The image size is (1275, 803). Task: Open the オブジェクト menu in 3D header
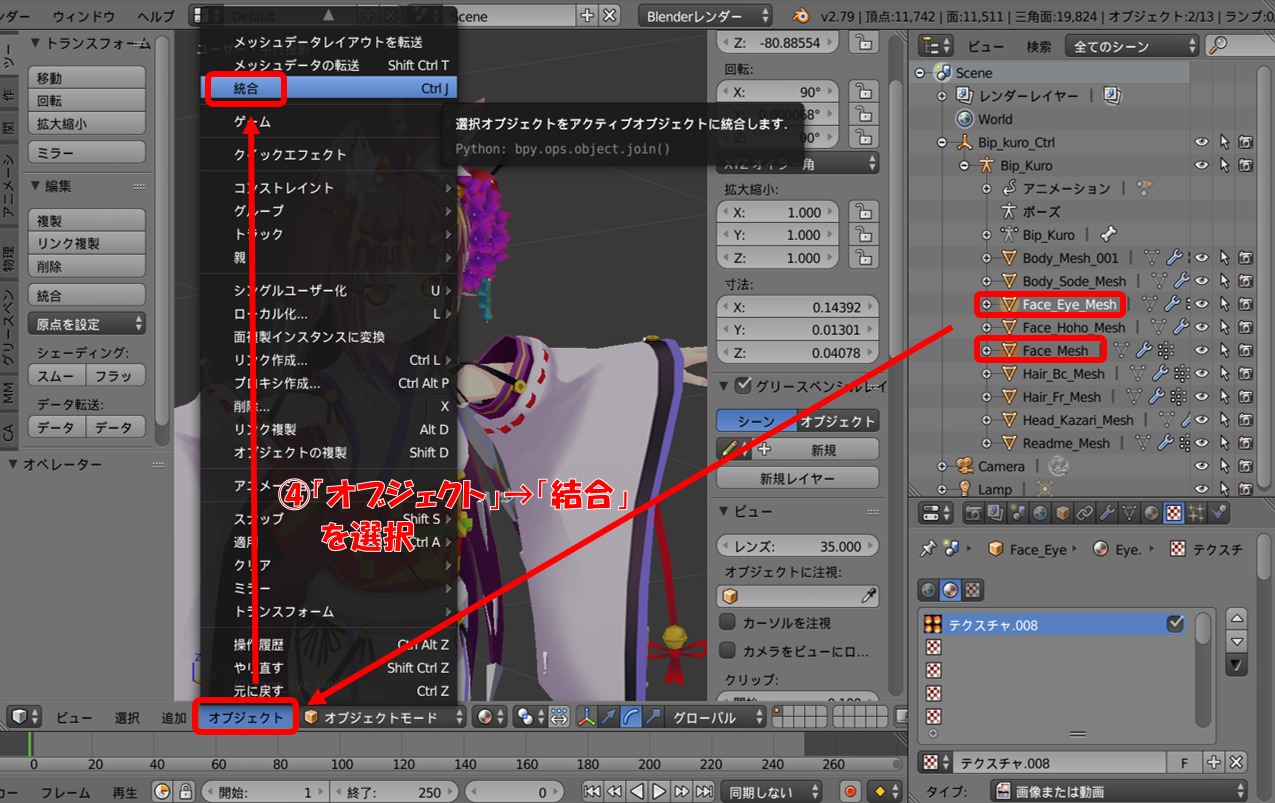(246, 717)
